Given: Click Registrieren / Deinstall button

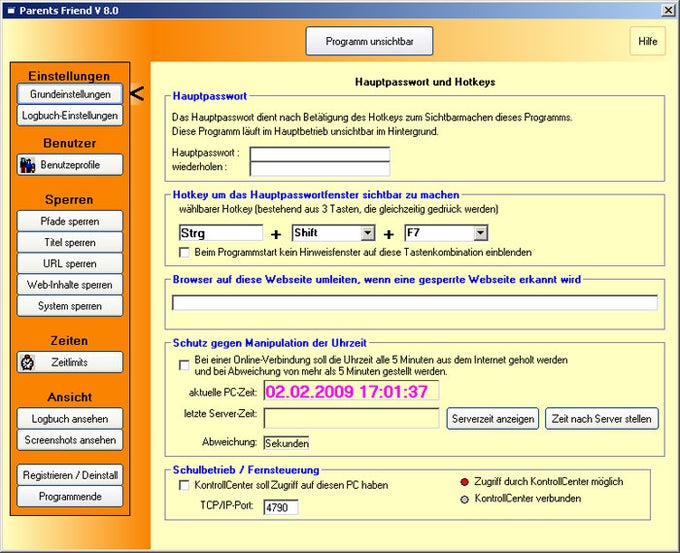Looking at the screenshot, I should click(70, 475).
